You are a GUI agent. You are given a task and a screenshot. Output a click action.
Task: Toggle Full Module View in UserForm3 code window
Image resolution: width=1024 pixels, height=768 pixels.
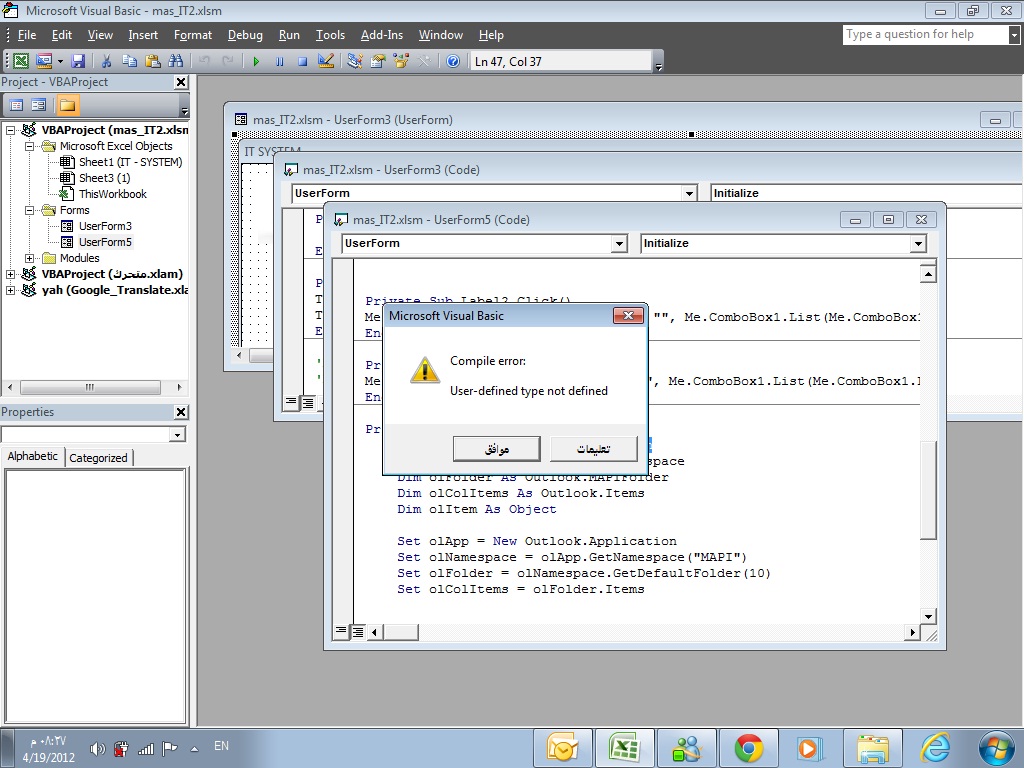(308, 403)
